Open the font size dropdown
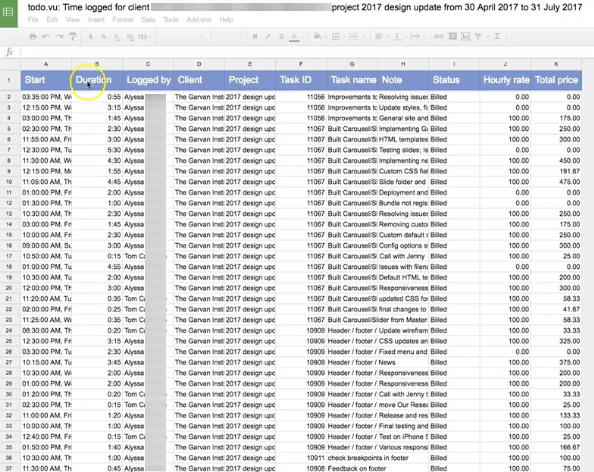This screenshot has height=472, width=594. (228, 37)
